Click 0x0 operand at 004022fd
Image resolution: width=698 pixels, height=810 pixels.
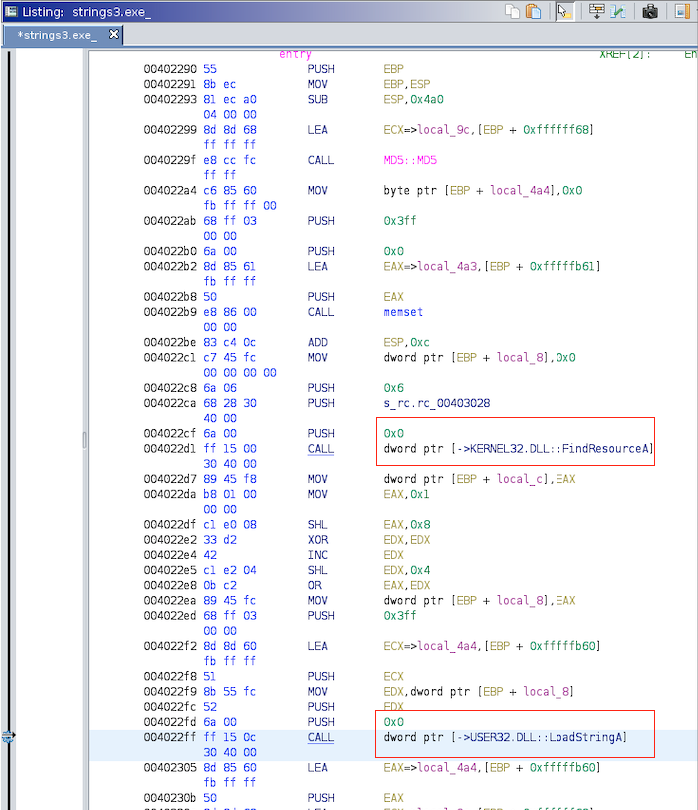click(x=394, y=722)
